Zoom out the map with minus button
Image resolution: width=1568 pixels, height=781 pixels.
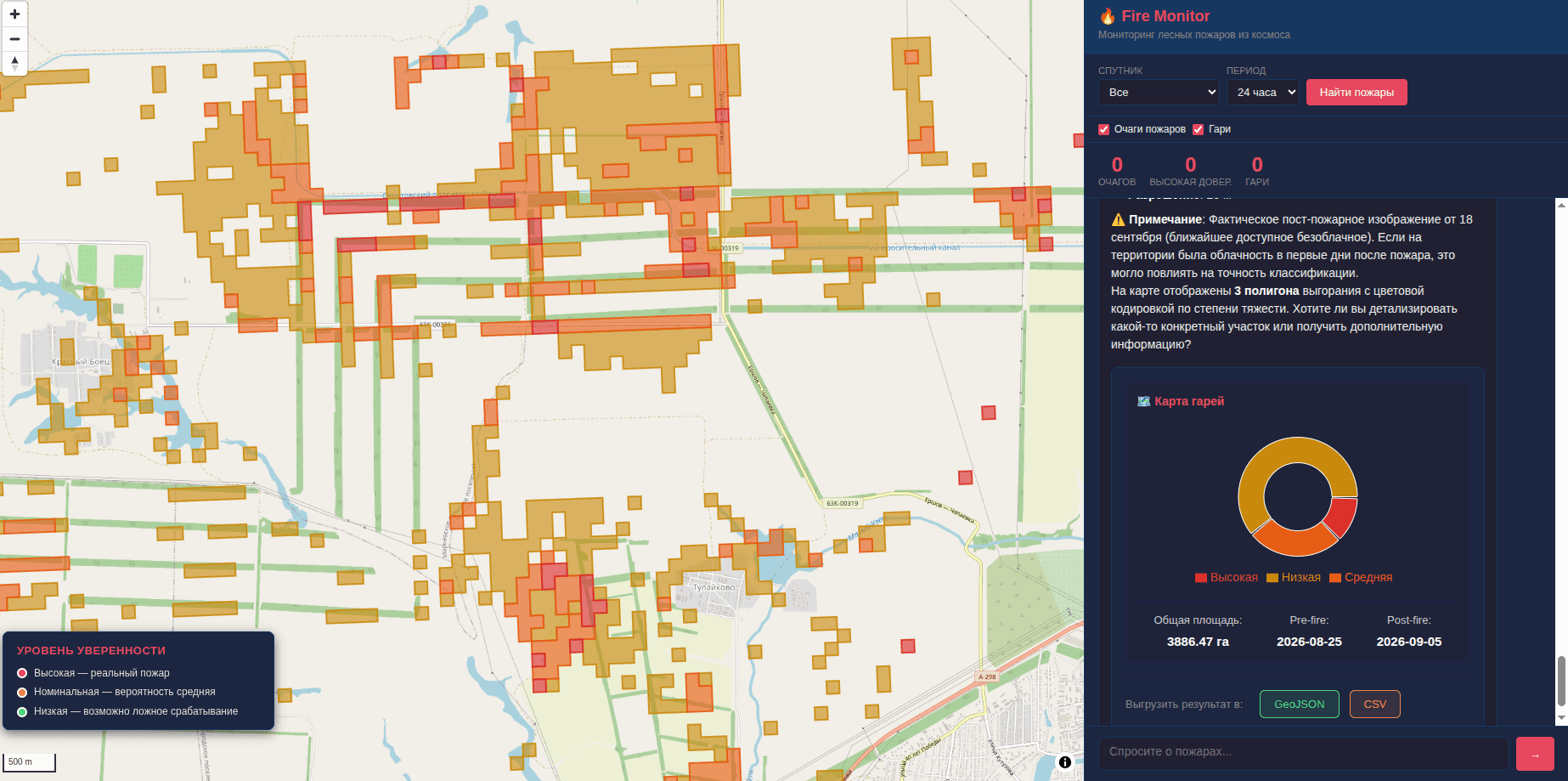[x=14, y=39]
